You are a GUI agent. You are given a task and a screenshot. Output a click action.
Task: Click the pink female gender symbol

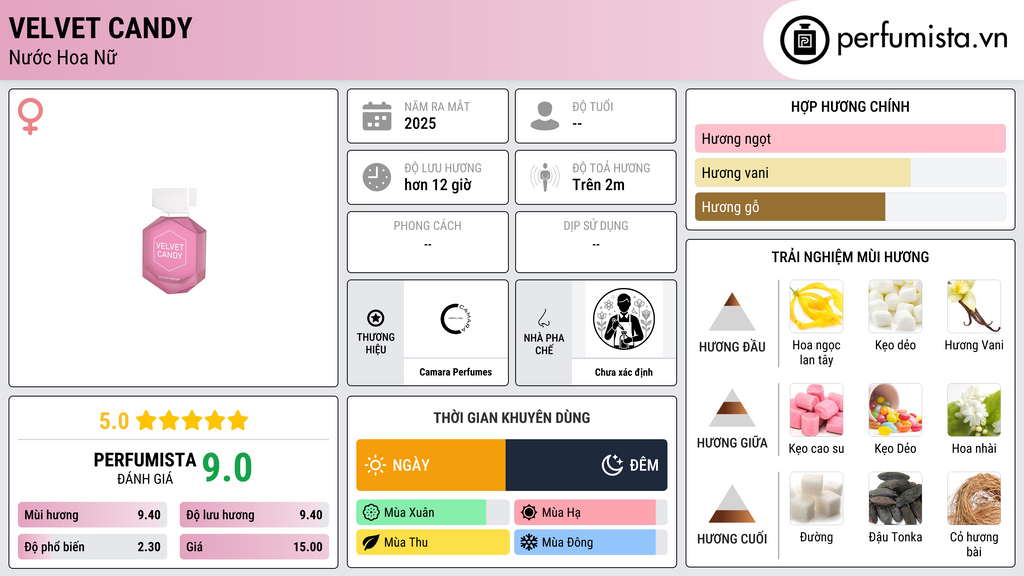point(30,116)
